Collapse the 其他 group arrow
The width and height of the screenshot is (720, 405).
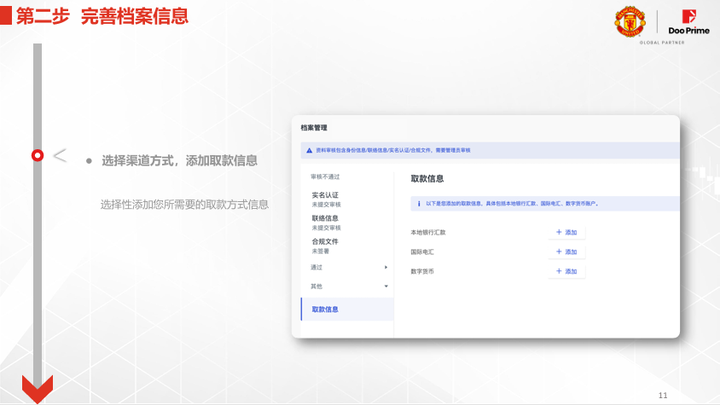386,286
